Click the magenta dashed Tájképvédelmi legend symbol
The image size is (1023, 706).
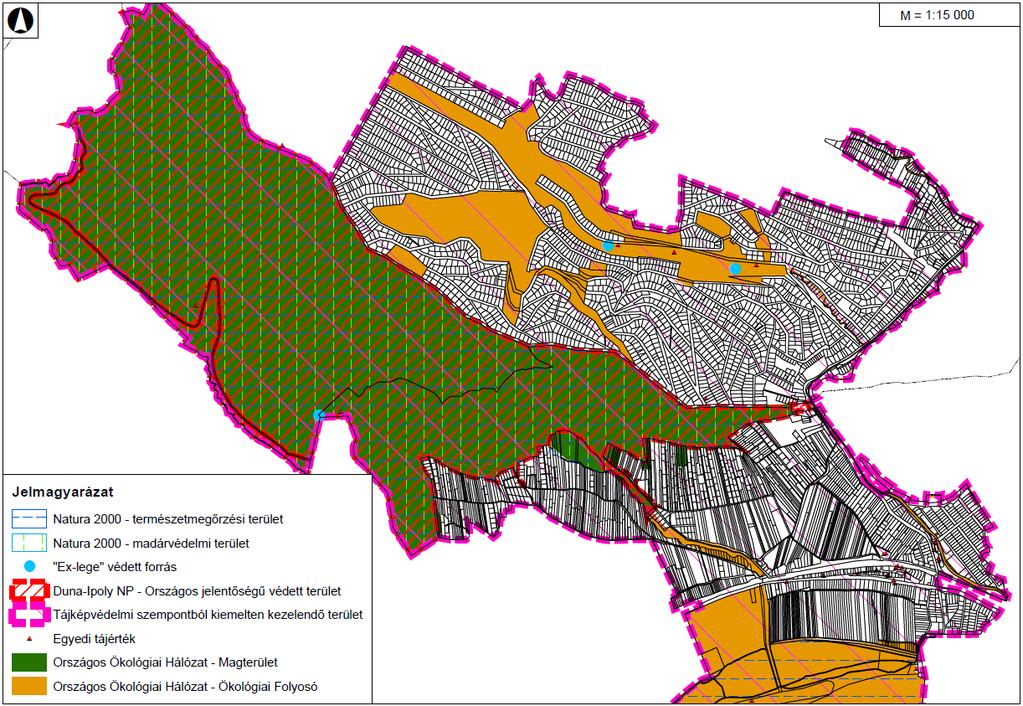29,615
